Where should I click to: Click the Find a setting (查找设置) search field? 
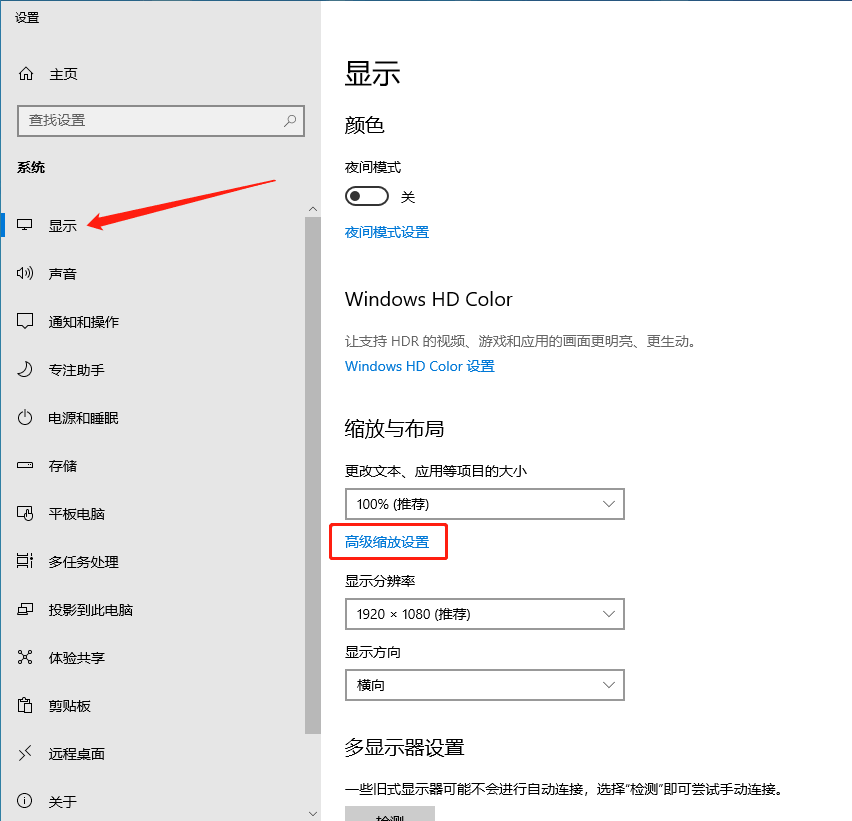150,120
